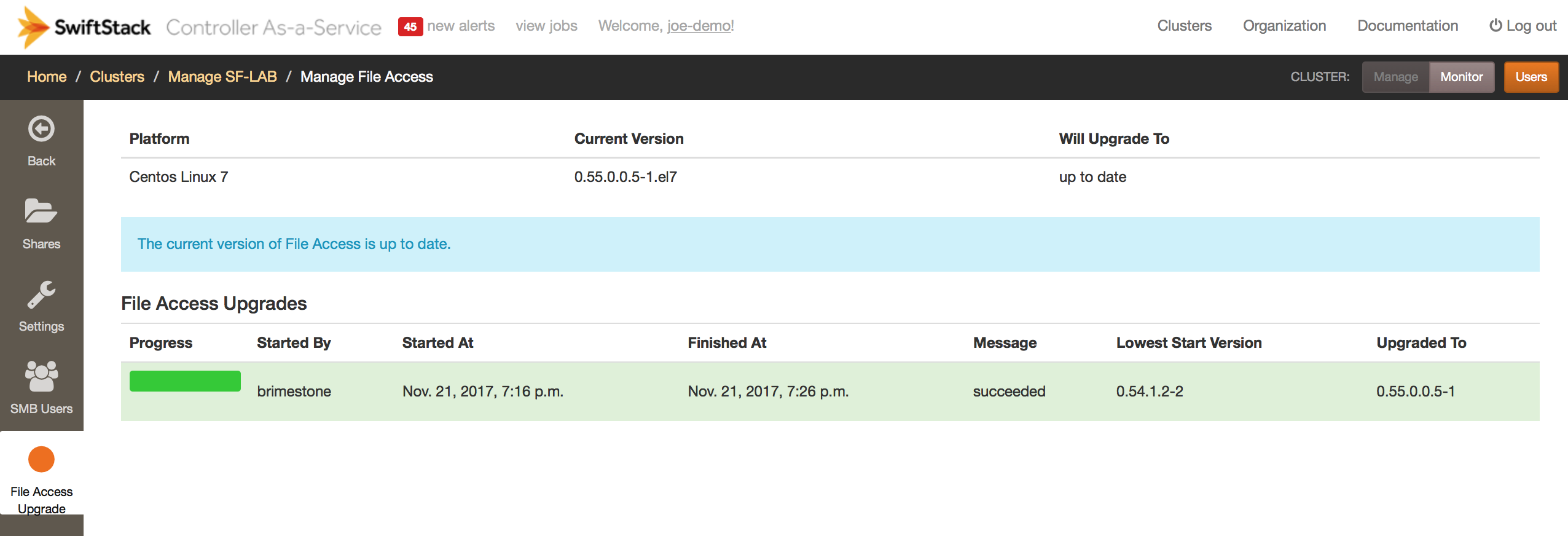Log out of the controller
This screenshot has width=1568, height=536.
1523,26
